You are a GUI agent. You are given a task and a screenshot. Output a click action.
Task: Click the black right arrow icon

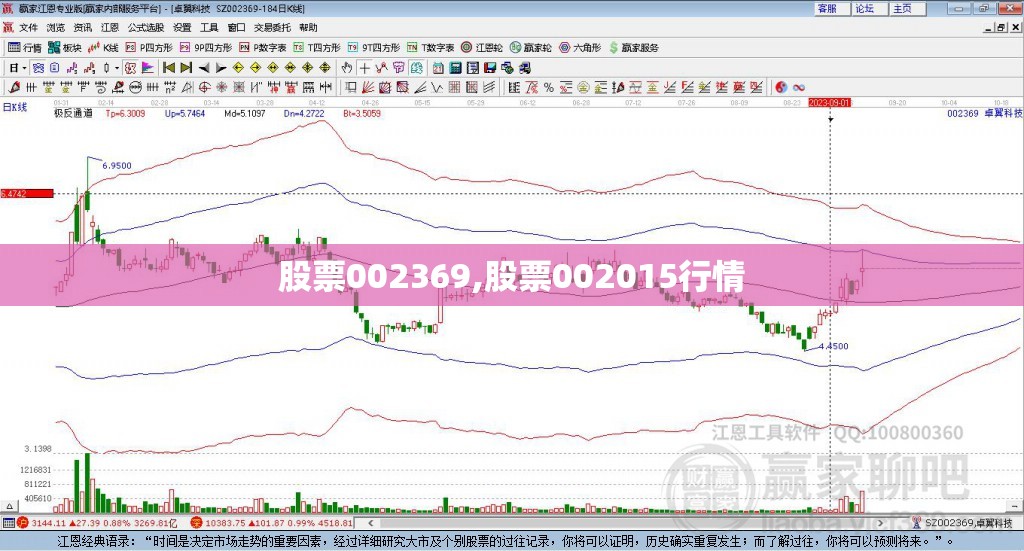point(221,68)
